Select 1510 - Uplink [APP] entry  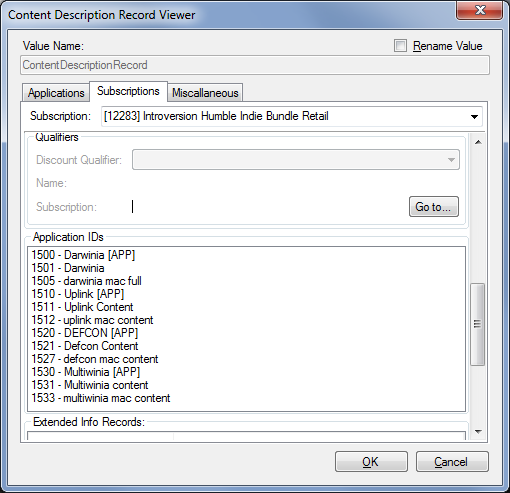(78, 294)
